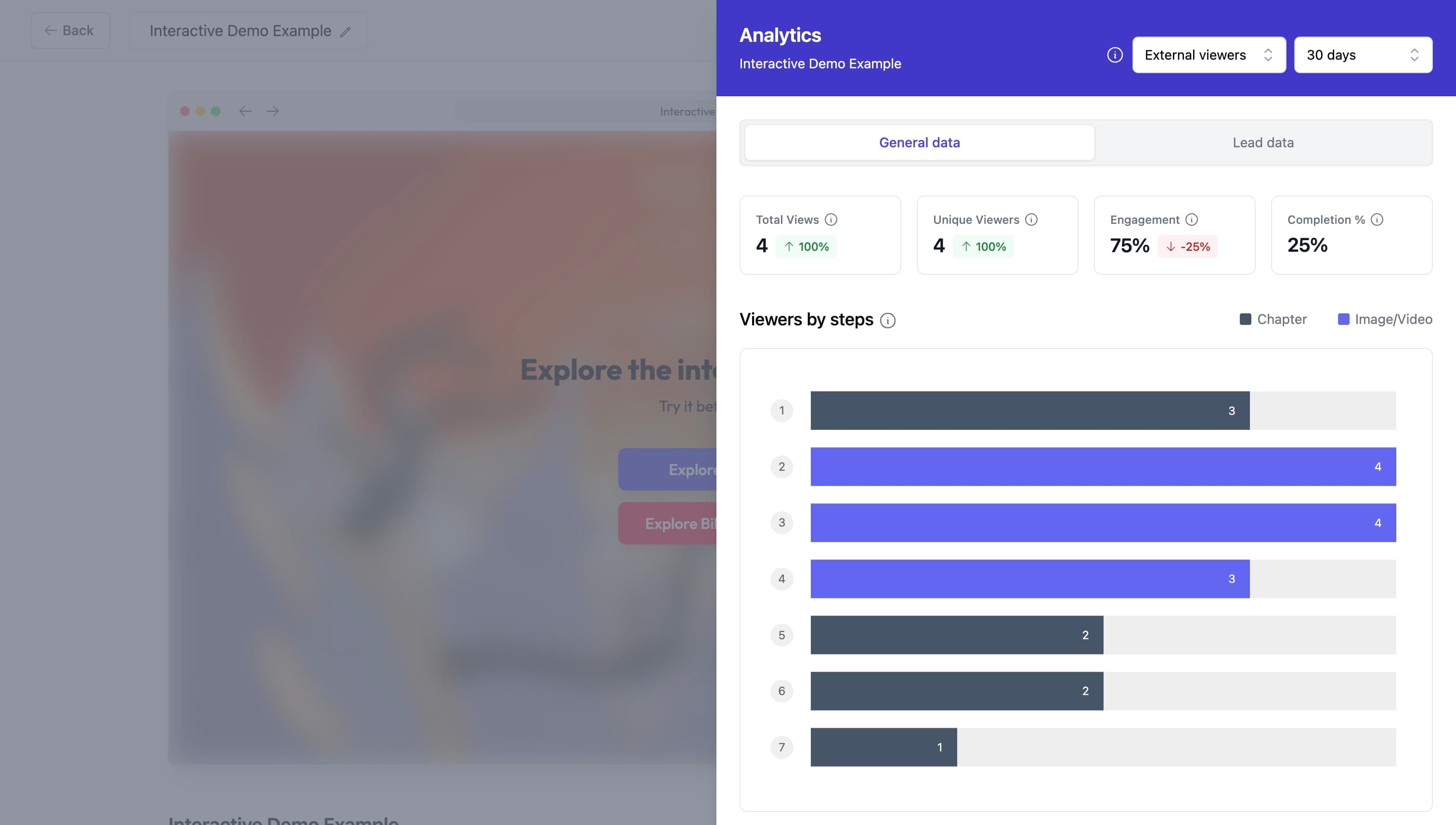1456x825 pixels.
Task: Click the 100% badge in Unique Viewers card
Action: [983, 246]
